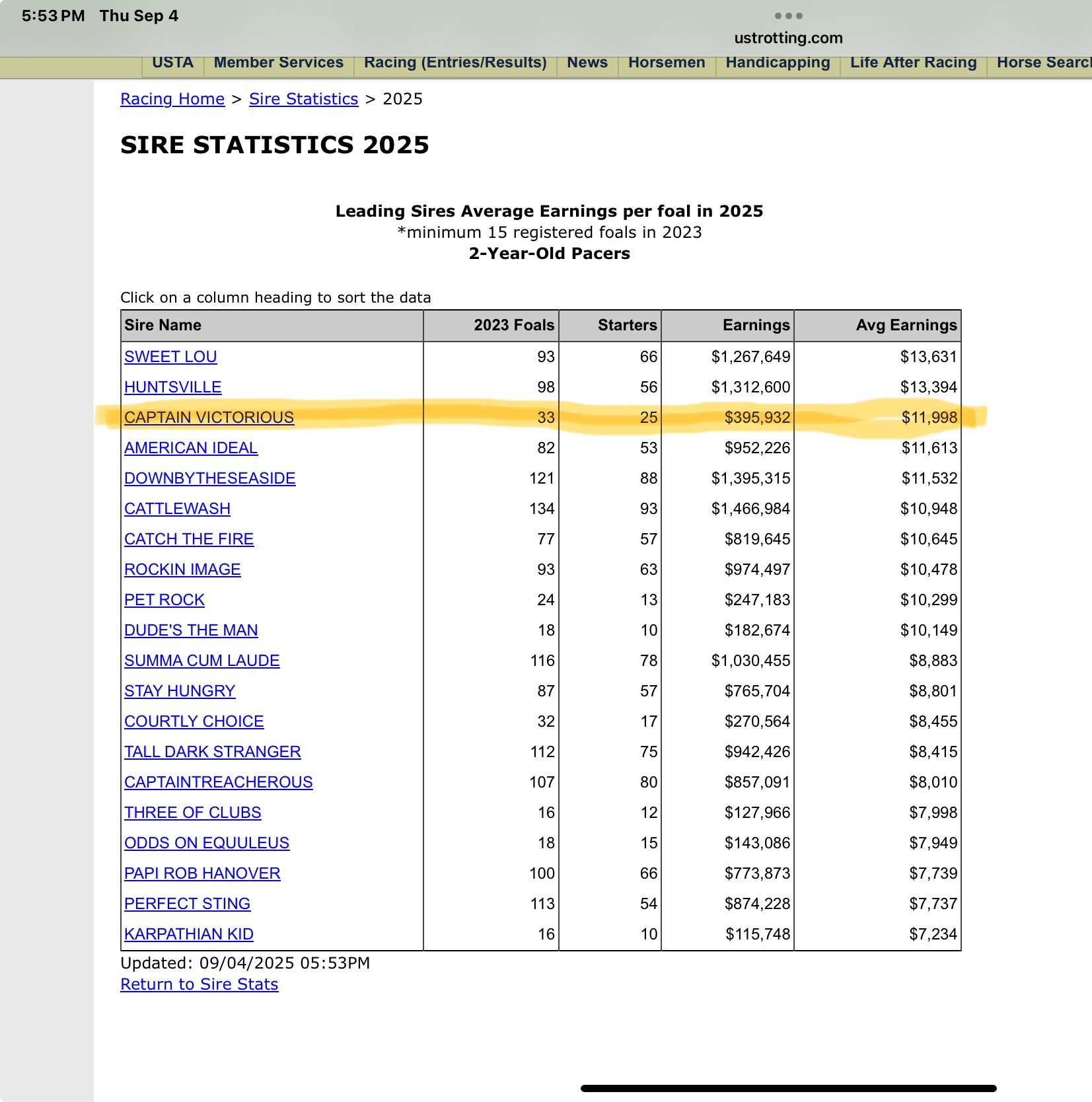
Task: Open TALL DARK STRANGER sire link
Action: 213,752
